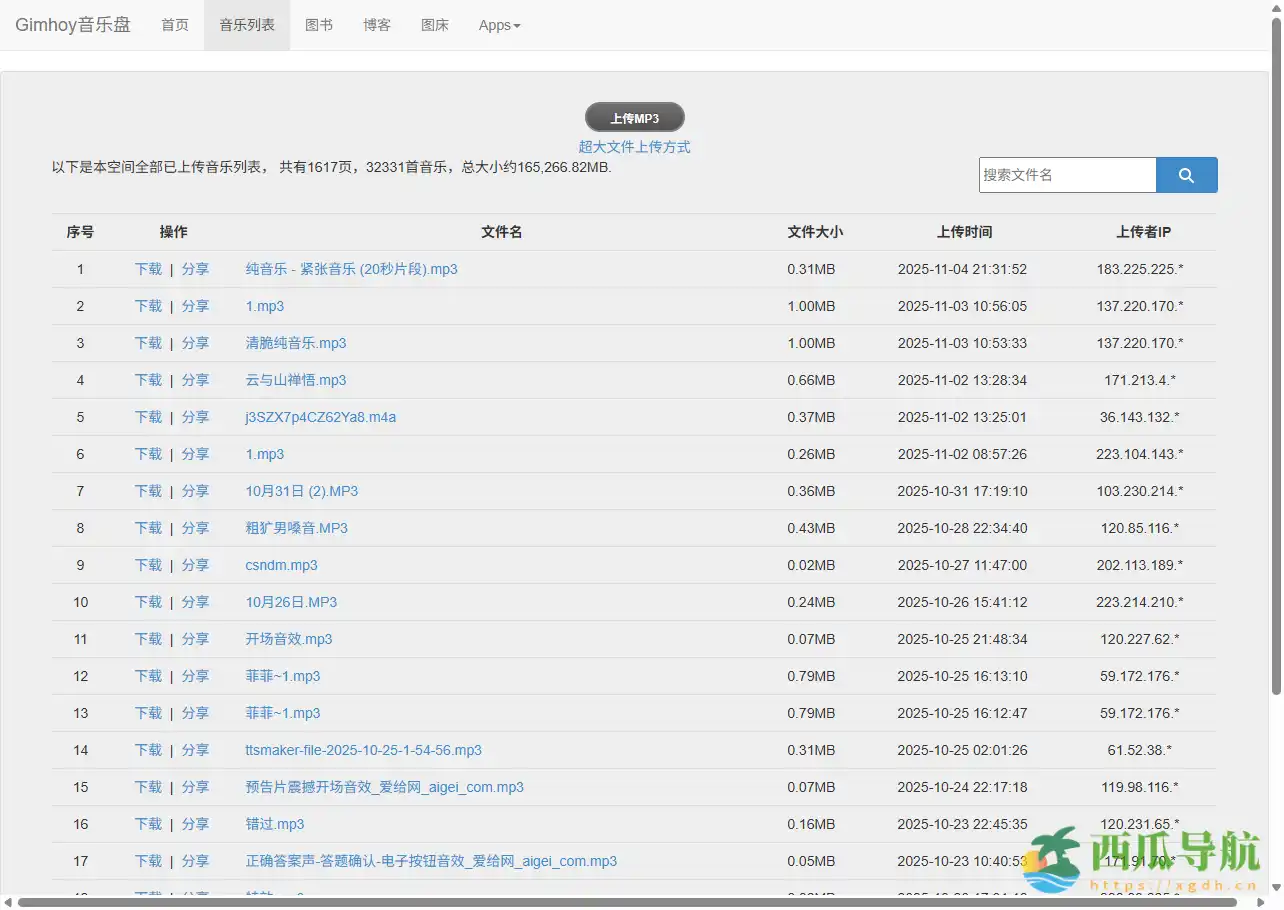This screenshot has height=910, width=1284.
Task: Expand the Apps menu chevron
Action: click(517, 25)
